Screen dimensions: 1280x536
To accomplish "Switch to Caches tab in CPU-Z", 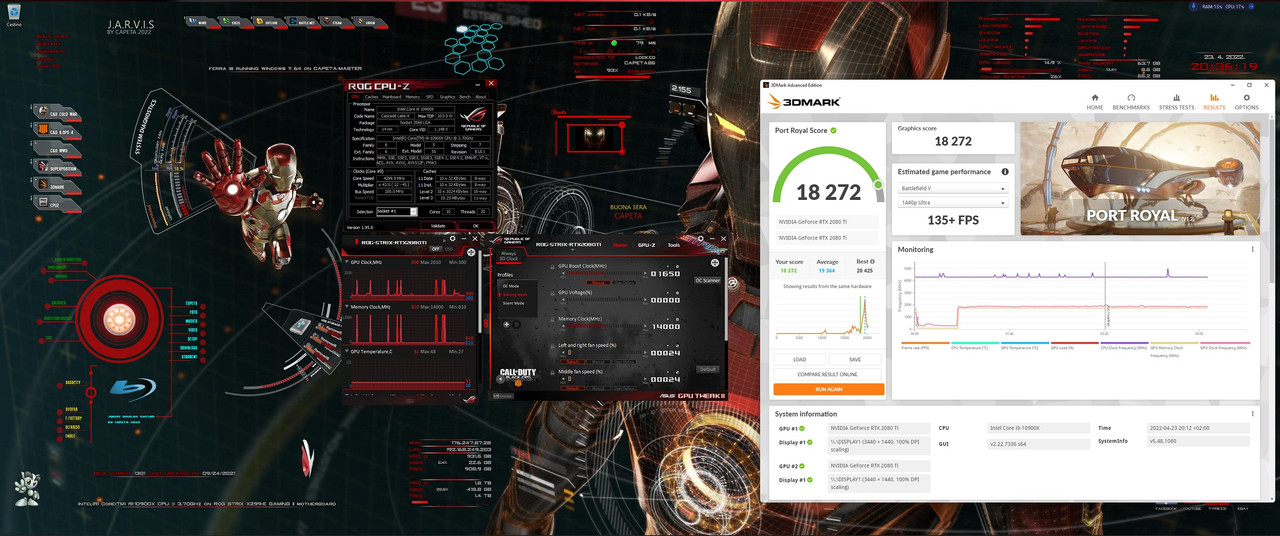I will click(371, 97).
